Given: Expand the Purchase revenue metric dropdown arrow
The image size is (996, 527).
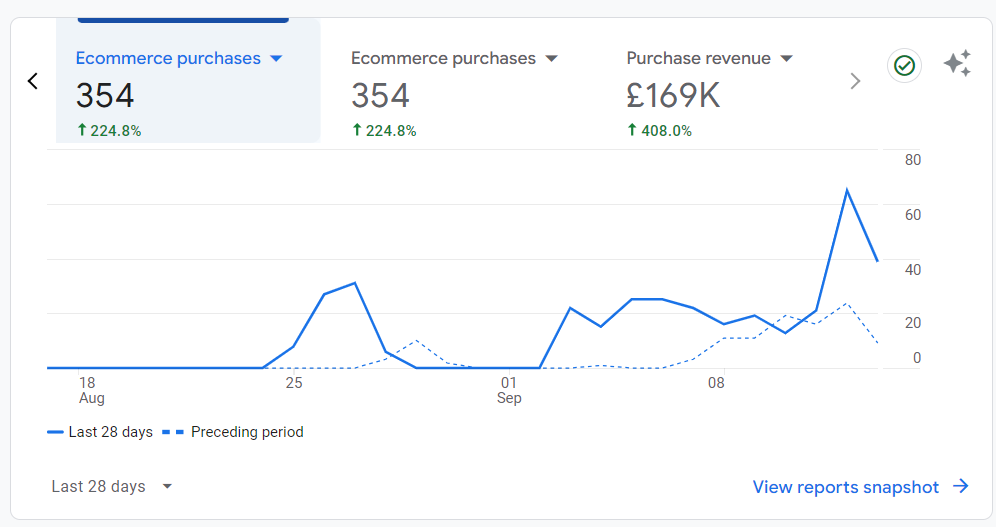Looking at the screenshot, I should tap(786, 58).
